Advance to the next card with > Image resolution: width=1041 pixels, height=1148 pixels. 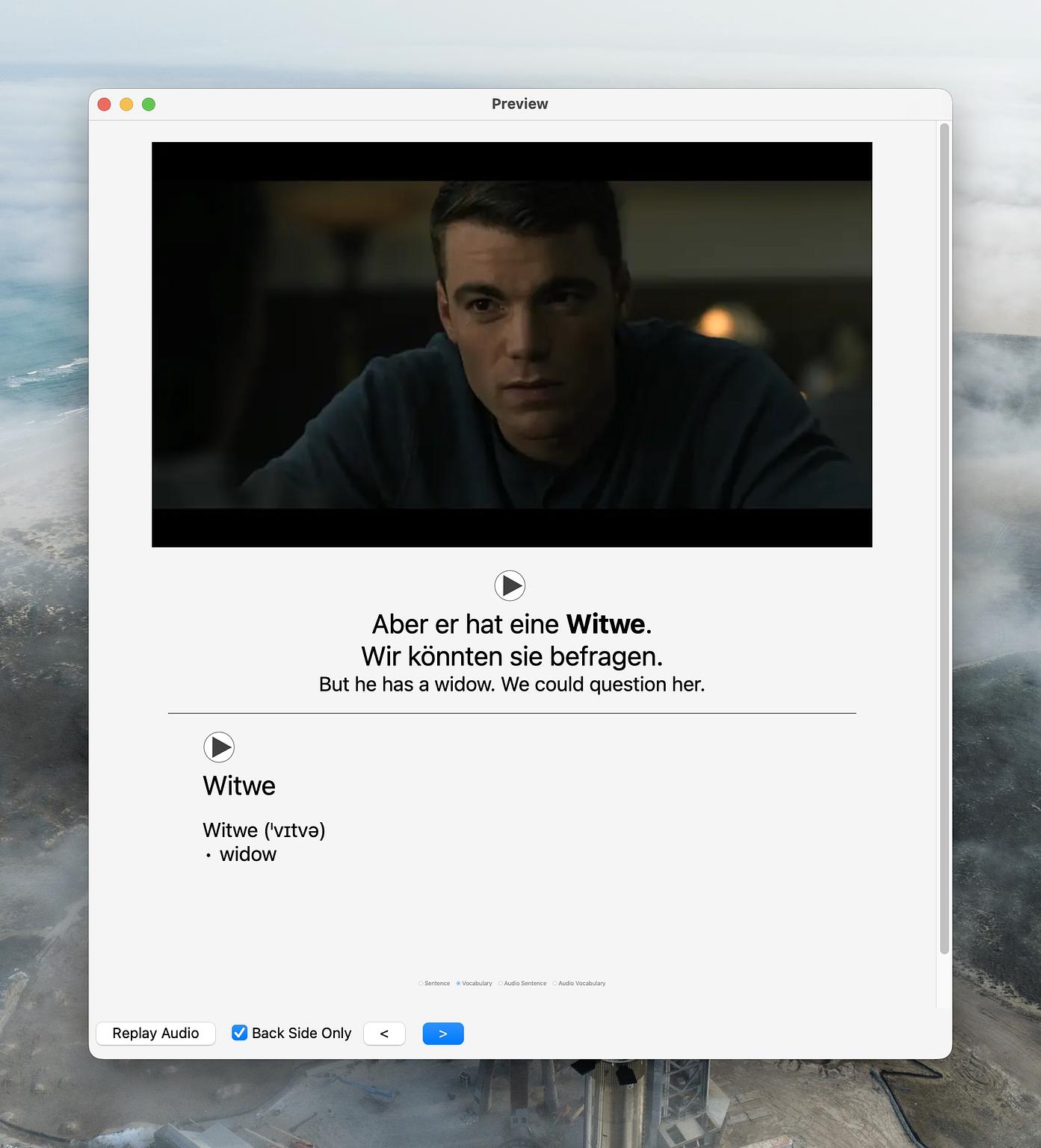click(x=443, y=1034)
